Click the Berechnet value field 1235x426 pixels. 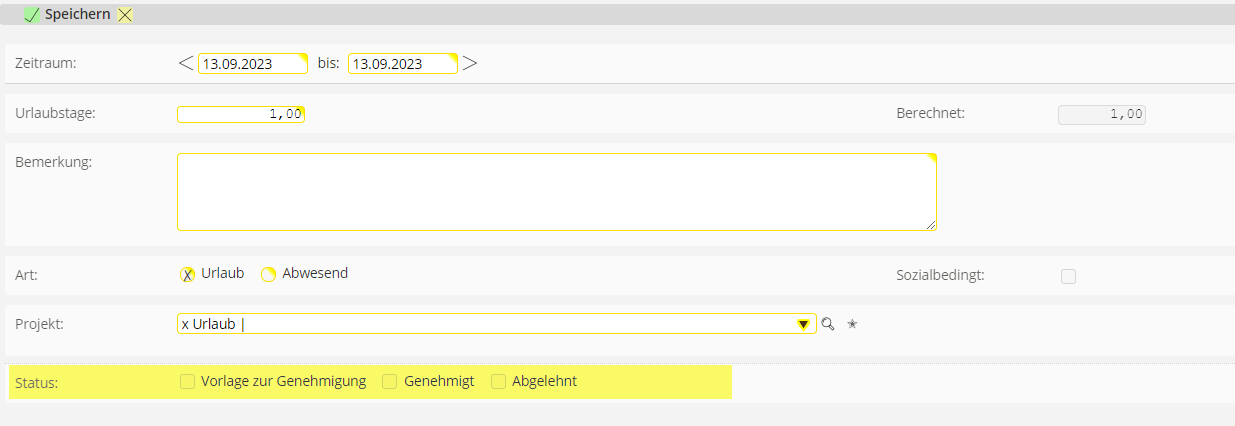coord(1101,114)
